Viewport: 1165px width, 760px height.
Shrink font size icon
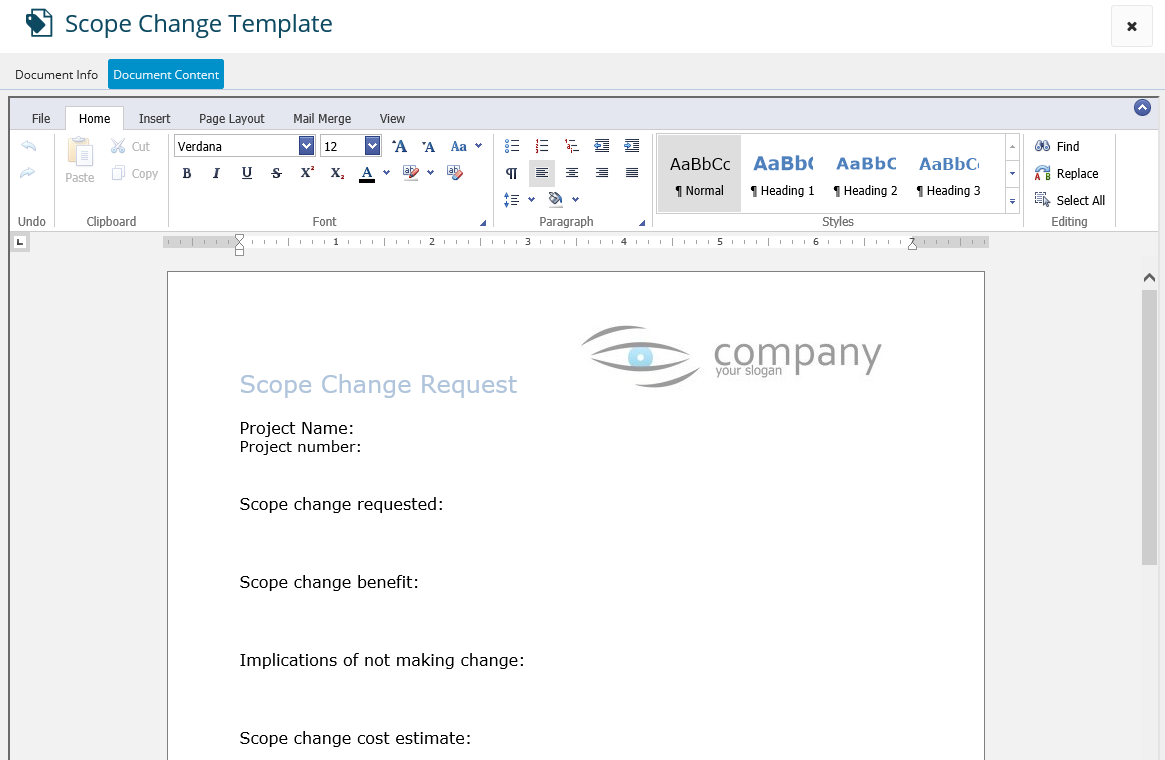click(429, 146)
